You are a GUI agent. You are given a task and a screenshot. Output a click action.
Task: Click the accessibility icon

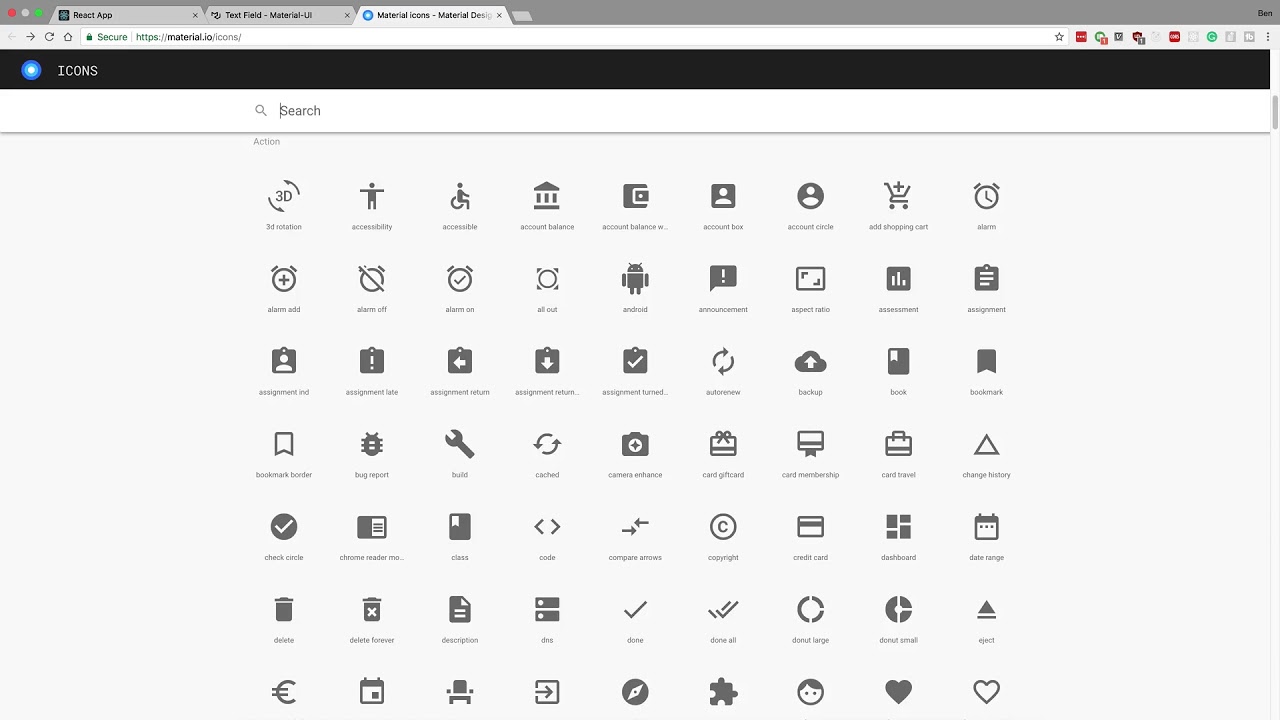371,195
